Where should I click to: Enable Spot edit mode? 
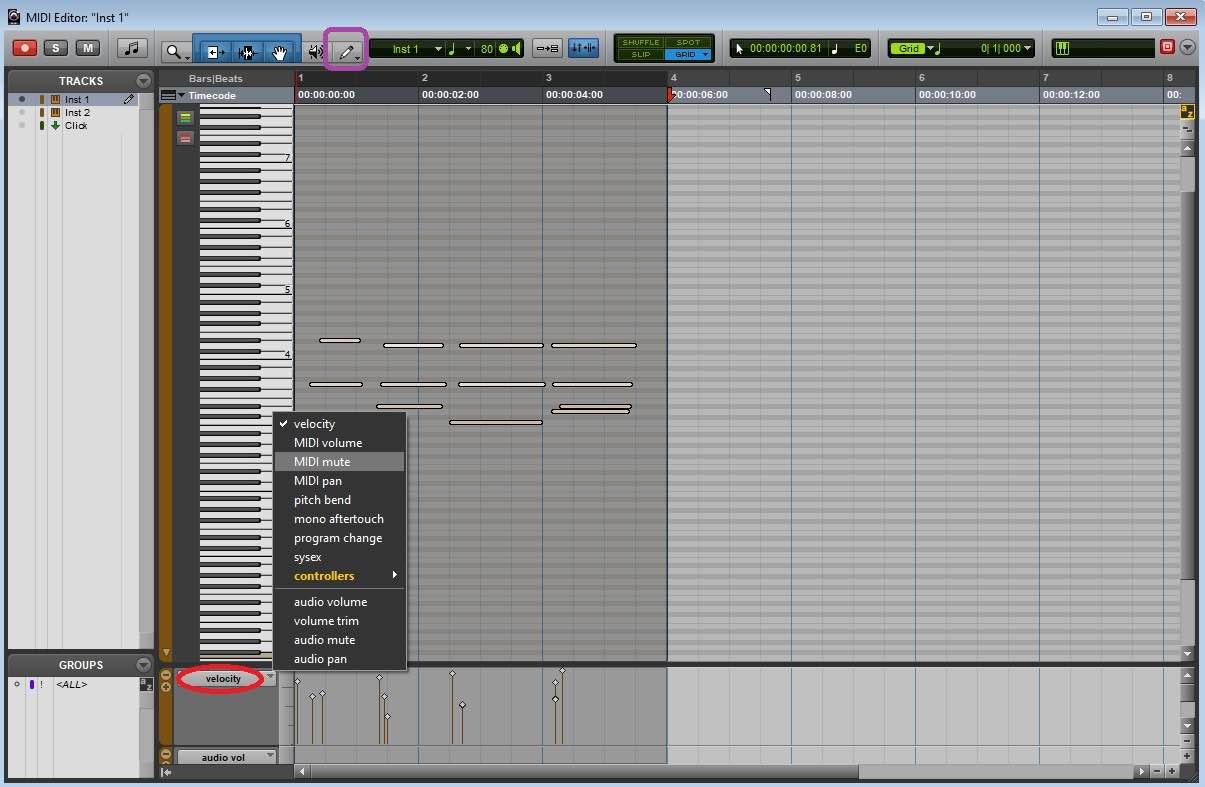(687, 42)
